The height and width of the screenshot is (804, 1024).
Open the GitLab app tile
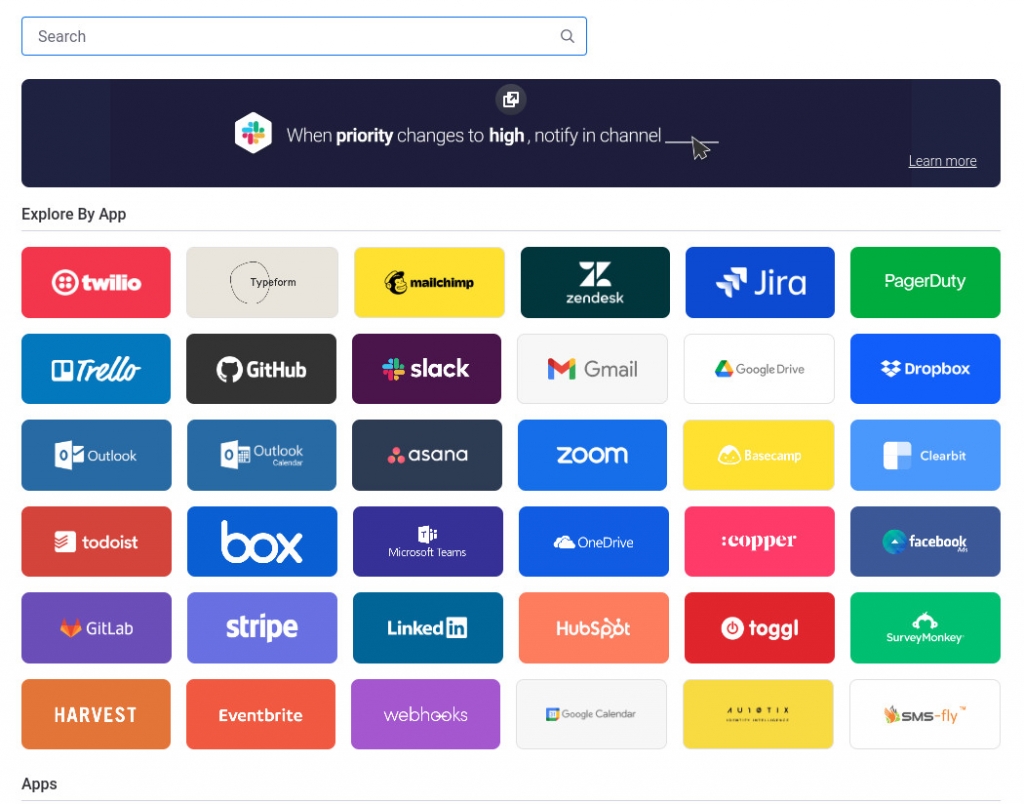97,628
